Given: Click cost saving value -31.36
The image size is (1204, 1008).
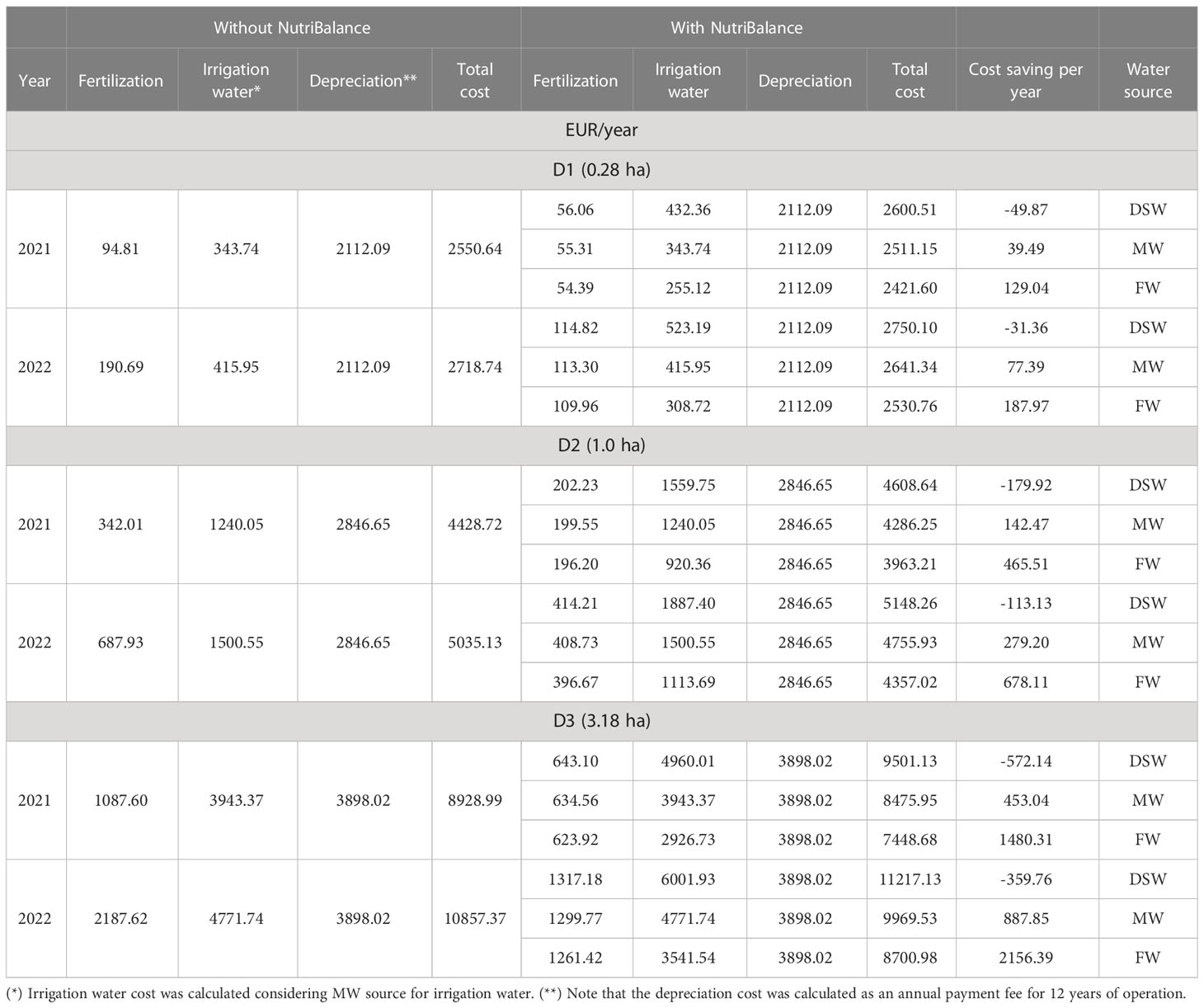Looking at the screenshot, I should click(x=1026, y=327).
